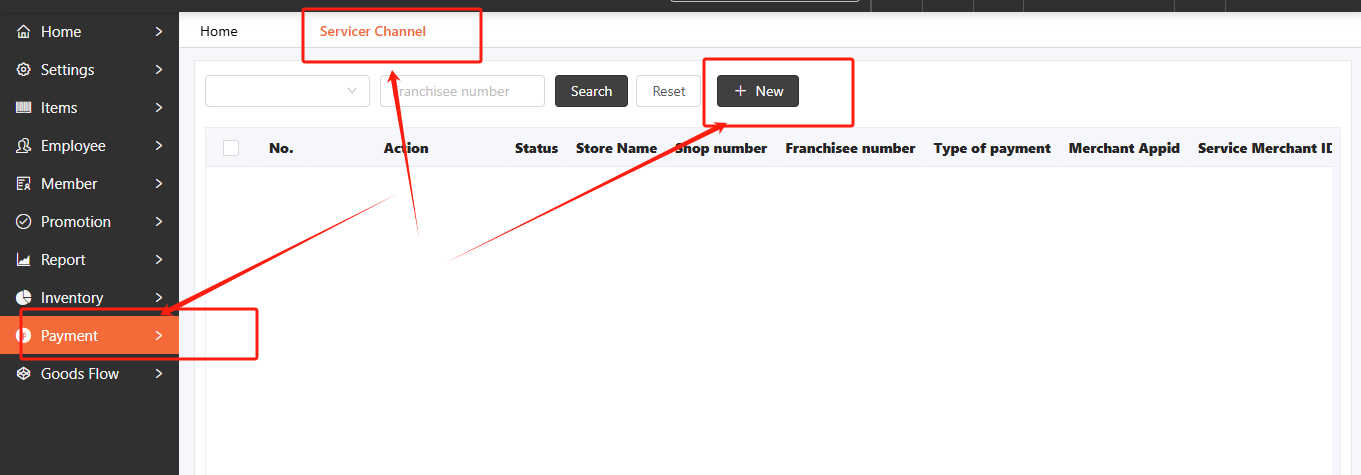Screen dimensions: 1361x475
Task: Switch to the Home tab
Action: point(219,31)
